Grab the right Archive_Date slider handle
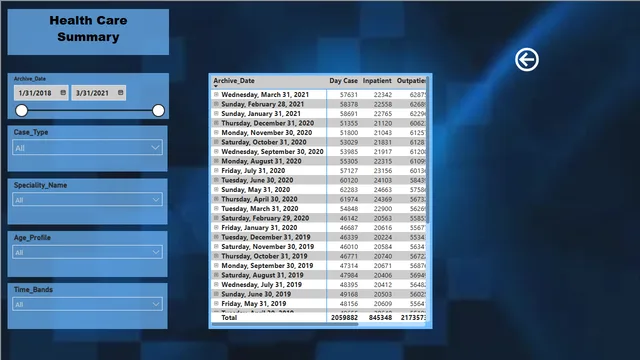 (x=158, y=111)
